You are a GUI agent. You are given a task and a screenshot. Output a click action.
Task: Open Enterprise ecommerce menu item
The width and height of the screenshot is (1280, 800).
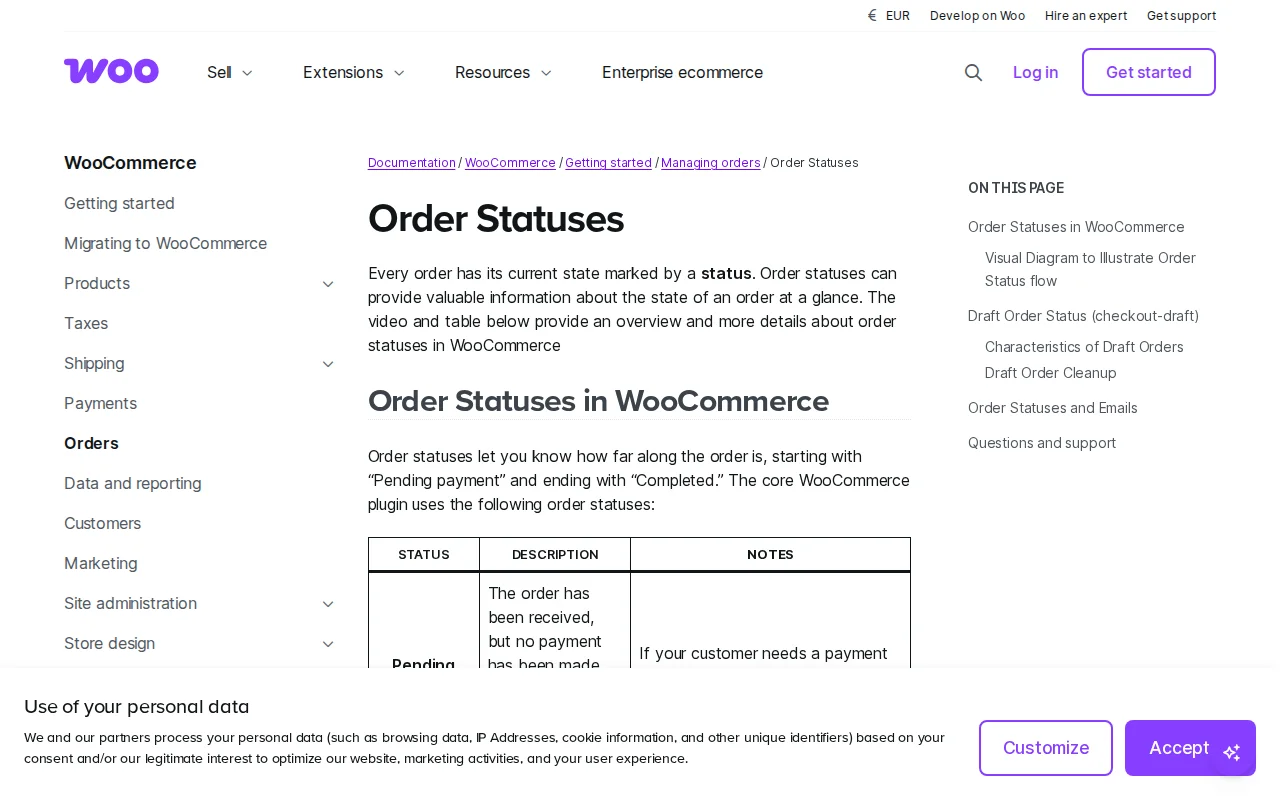[x=682, y=72]
